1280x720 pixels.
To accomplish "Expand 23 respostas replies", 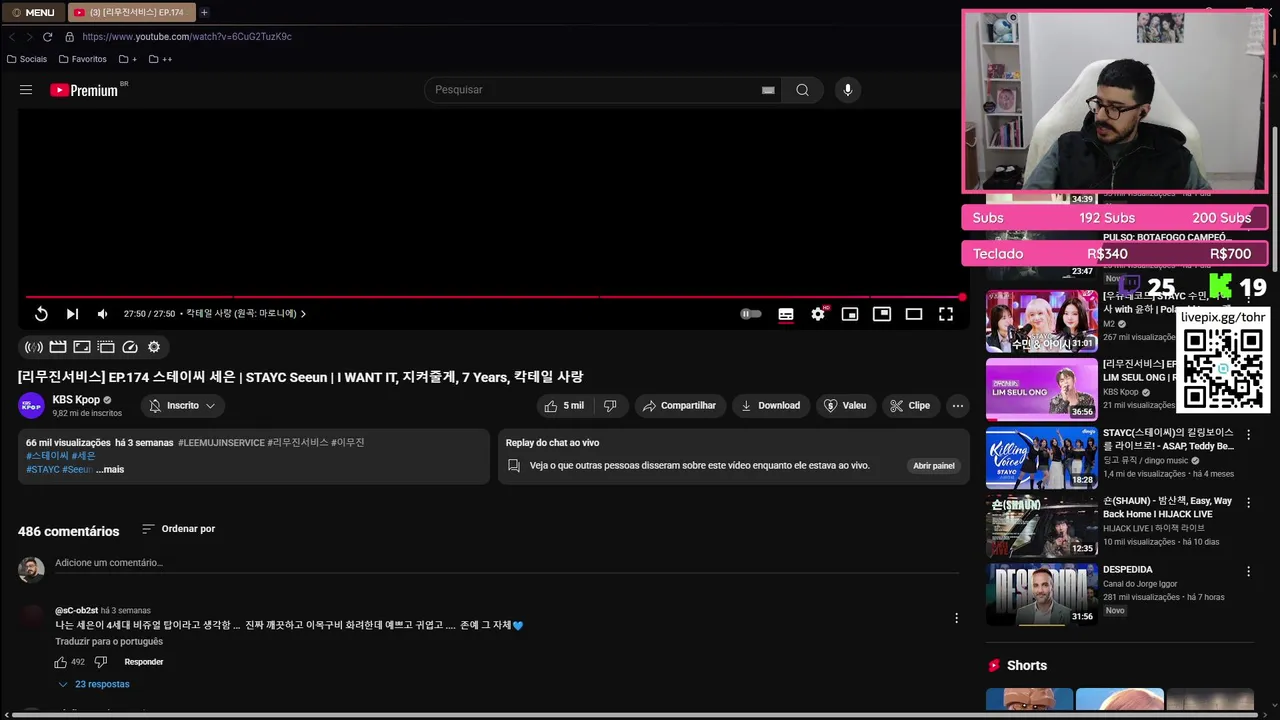I will (x=94, y=684).
